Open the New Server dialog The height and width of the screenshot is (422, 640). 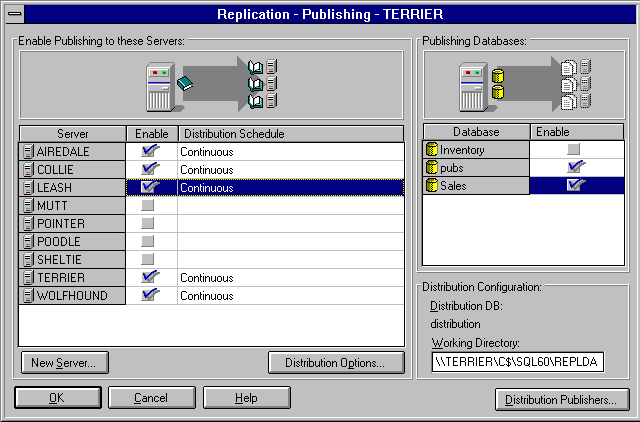pos(64,362)
